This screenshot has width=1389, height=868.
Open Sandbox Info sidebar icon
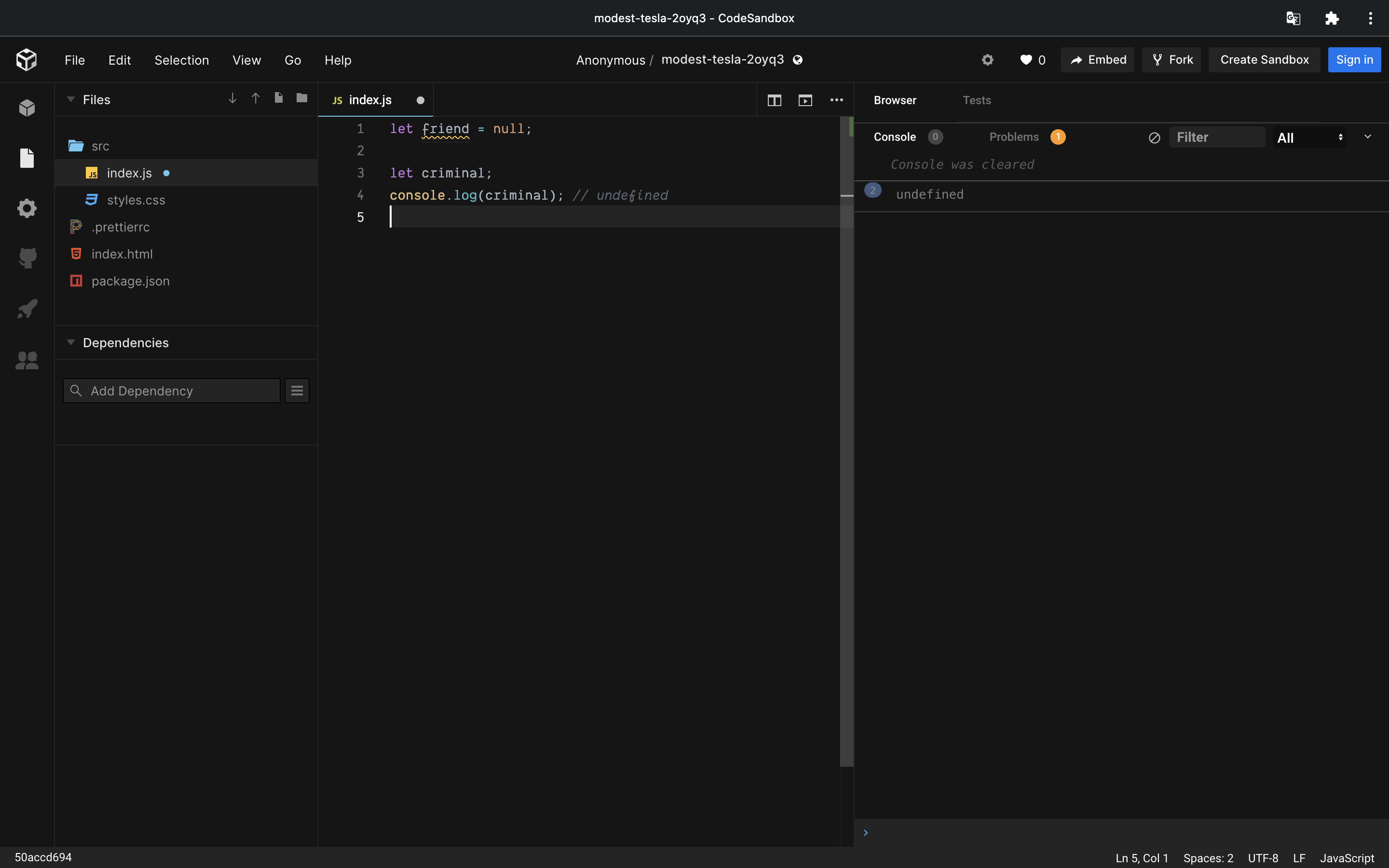pyautogui.click(x=27, y=108)
